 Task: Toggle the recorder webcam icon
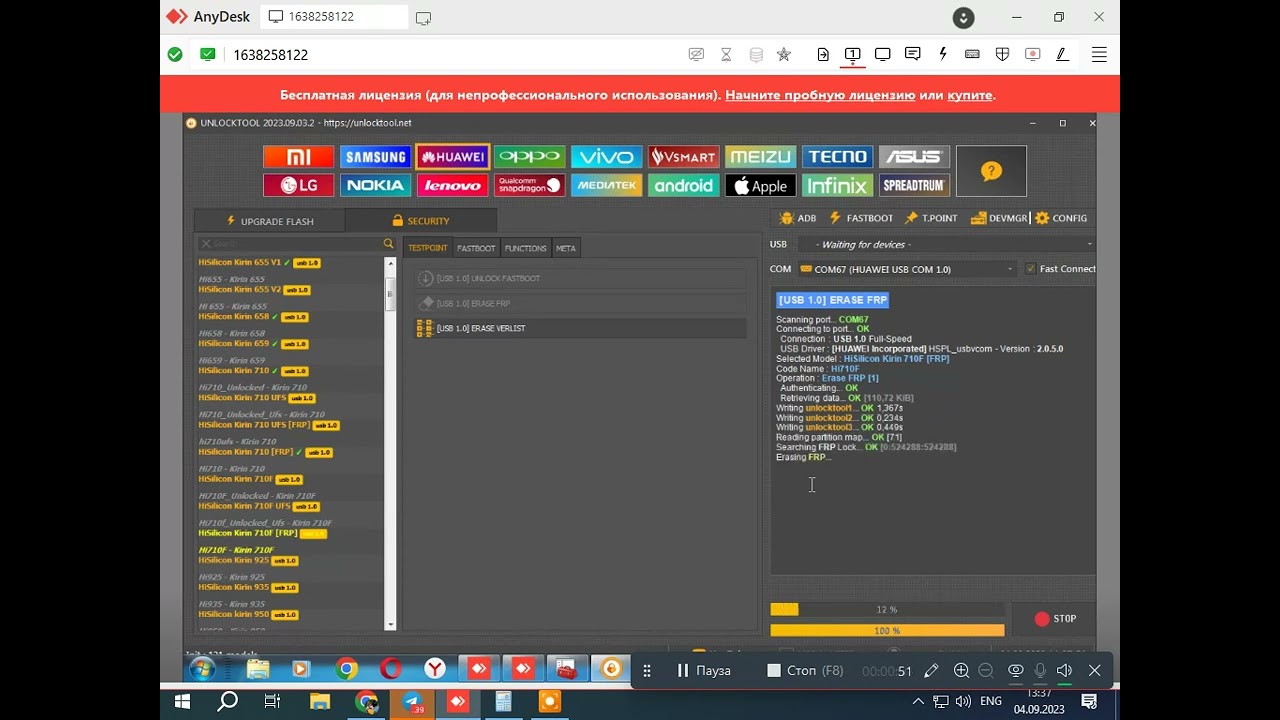click(x=1015, y=671)
